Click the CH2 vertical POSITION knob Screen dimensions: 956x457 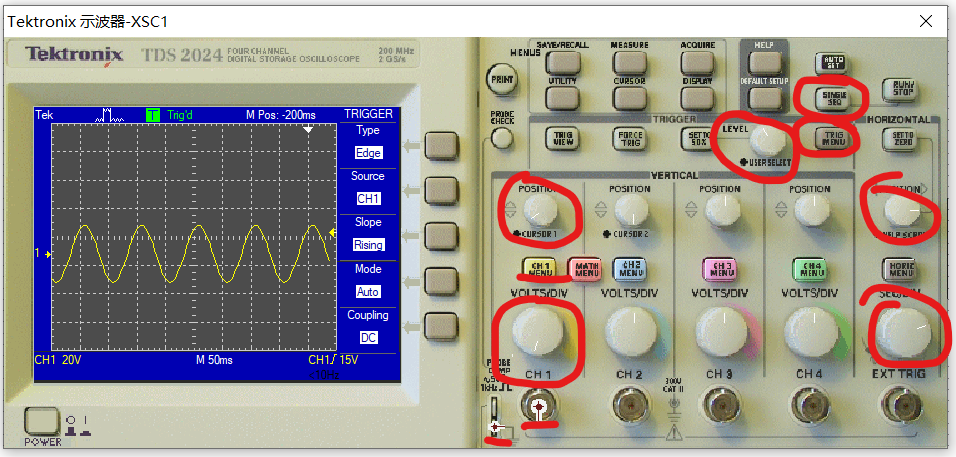(x=631, y=210)
